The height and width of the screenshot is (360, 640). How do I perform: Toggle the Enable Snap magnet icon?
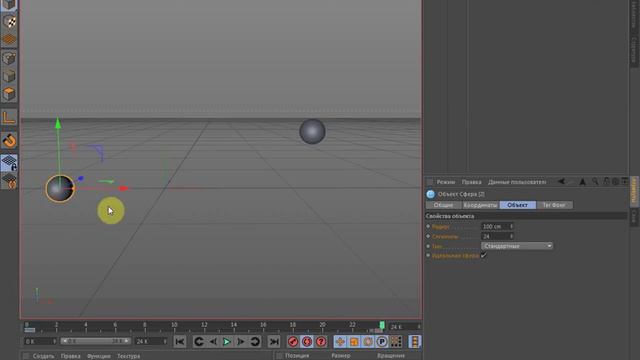pos(9,140)
